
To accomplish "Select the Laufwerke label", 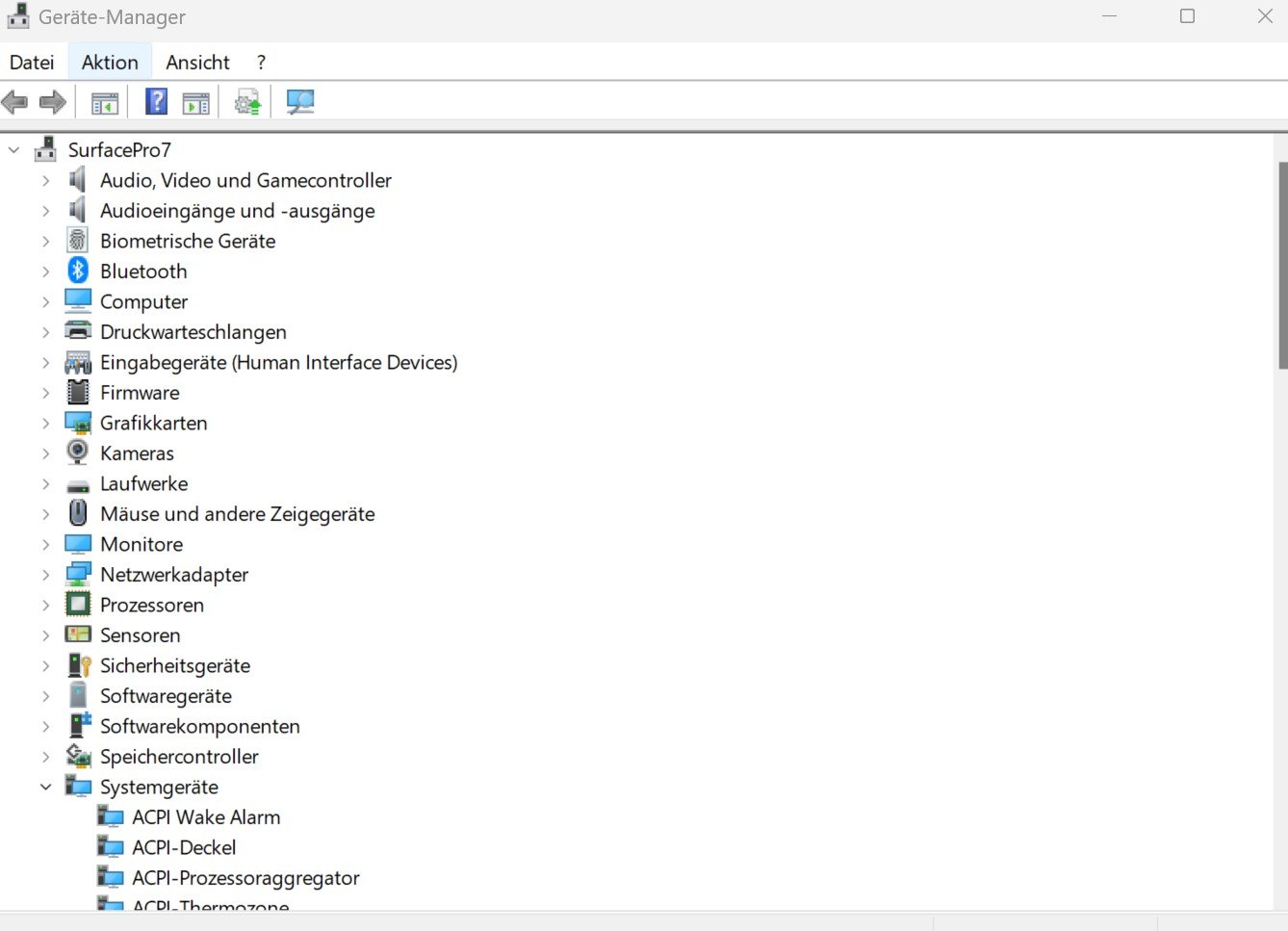I will 143,483.
